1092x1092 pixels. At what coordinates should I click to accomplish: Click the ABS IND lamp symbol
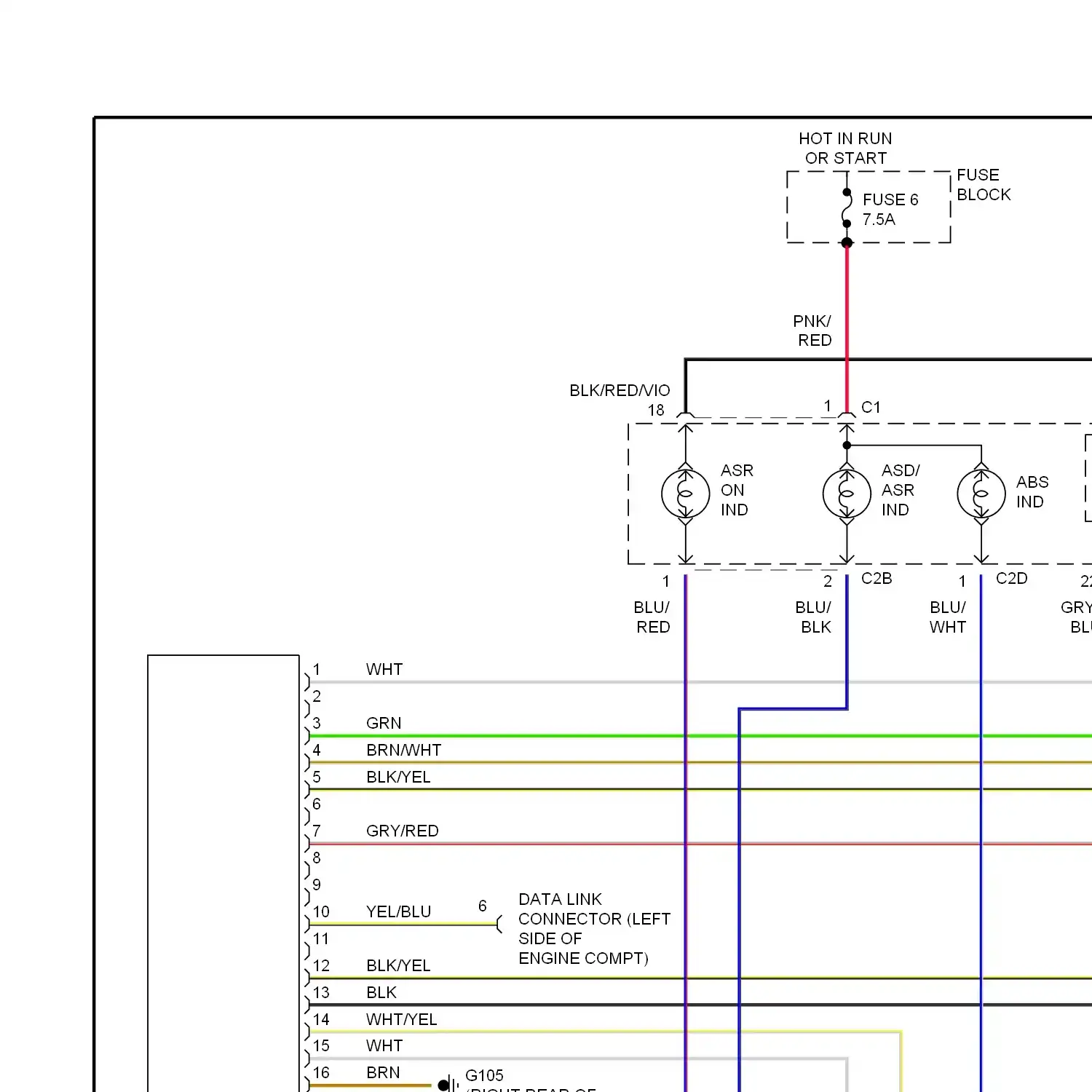(981, 494)
